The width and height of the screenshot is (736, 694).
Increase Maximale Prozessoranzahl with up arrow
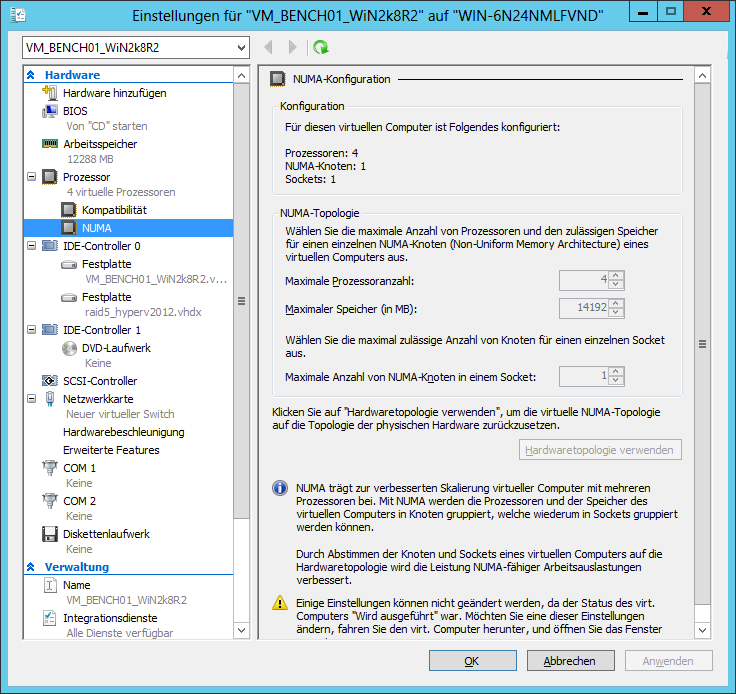coord(617,275)
